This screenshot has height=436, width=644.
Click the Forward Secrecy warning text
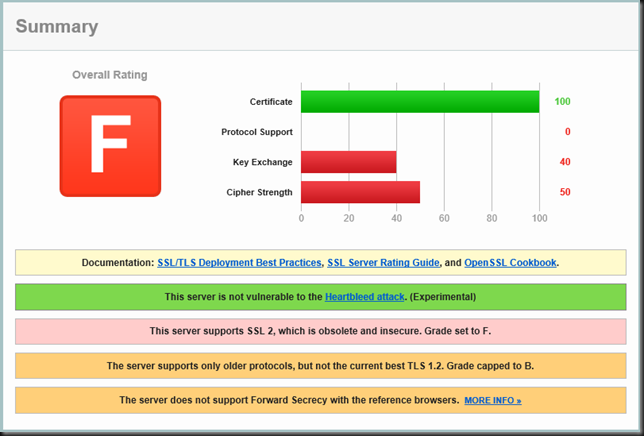[289, 400]
